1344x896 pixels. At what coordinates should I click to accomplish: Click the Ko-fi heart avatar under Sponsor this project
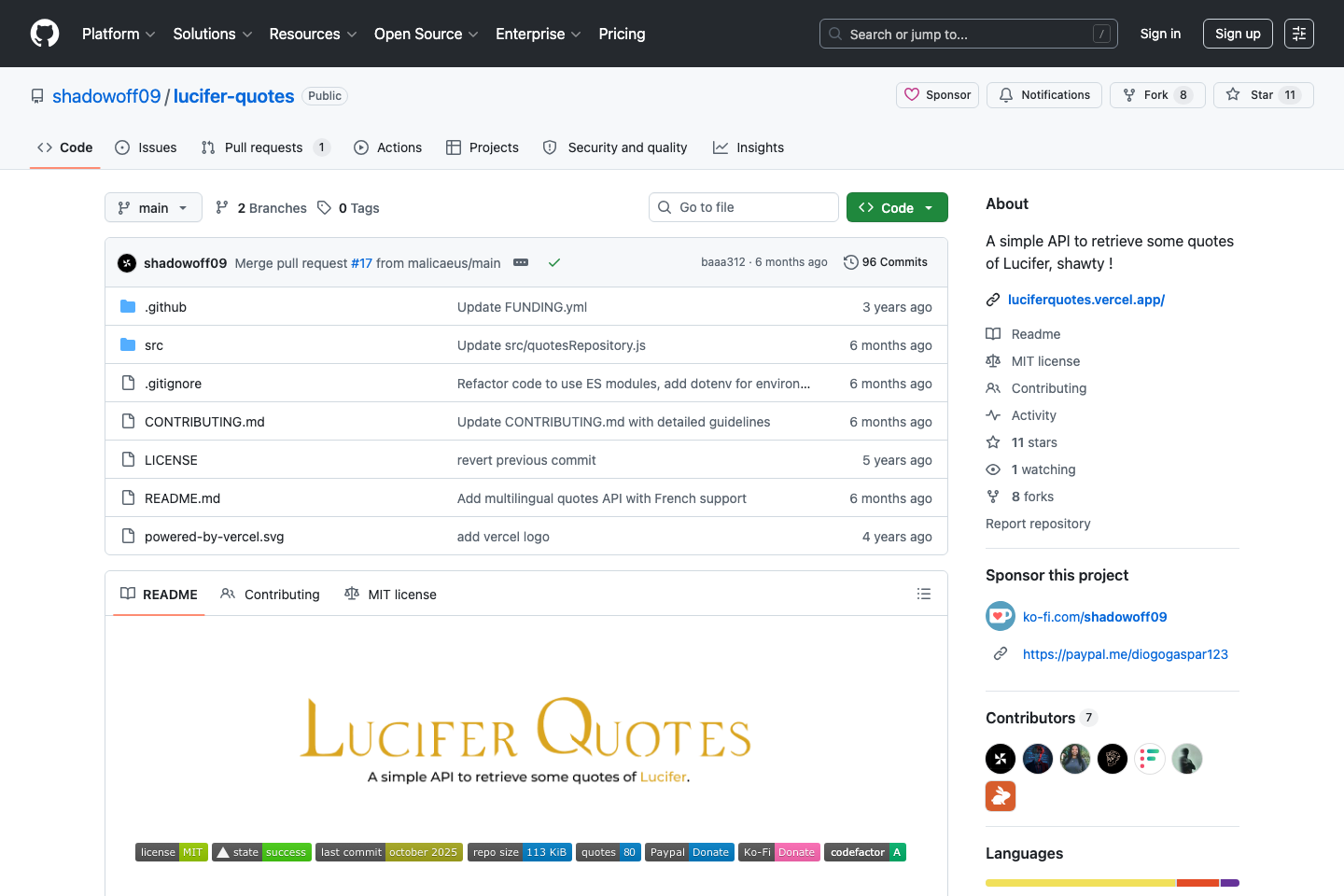pos(1000,616)
